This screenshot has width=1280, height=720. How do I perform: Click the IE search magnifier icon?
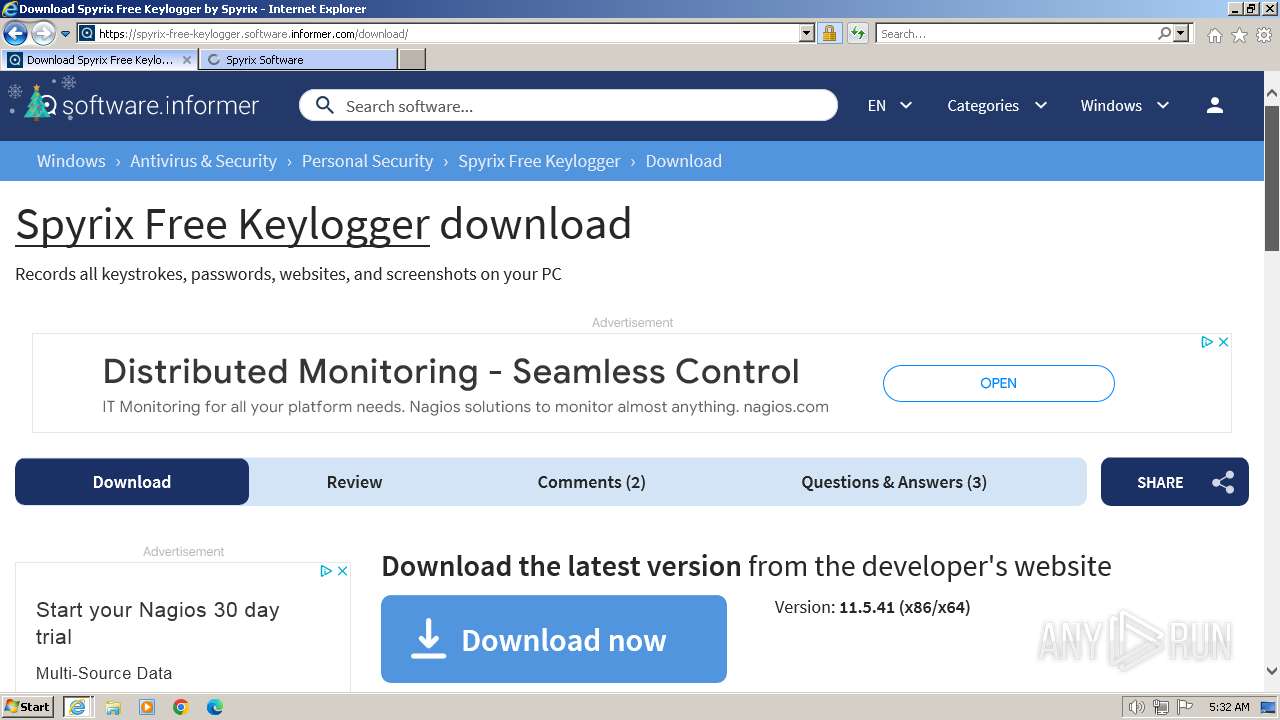click(1164, 33)
